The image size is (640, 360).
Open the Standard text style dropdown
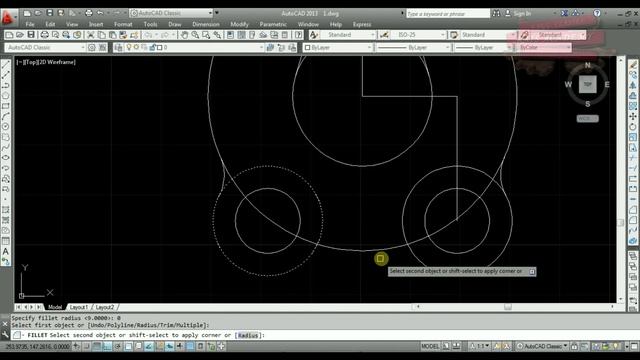(x=348, y=35)
